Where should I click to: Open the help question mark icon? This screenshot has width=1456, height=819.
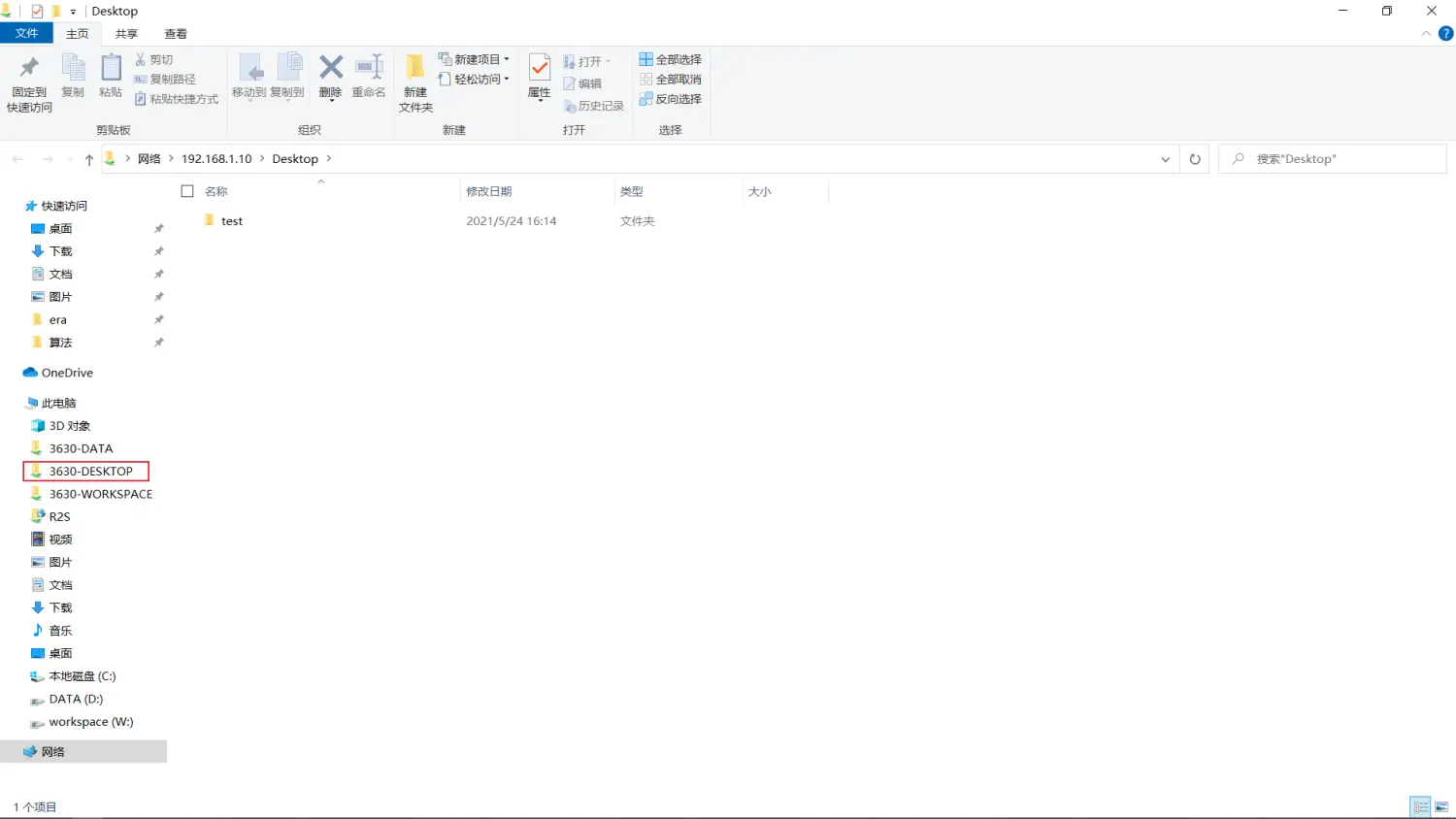click(1445, 34)
